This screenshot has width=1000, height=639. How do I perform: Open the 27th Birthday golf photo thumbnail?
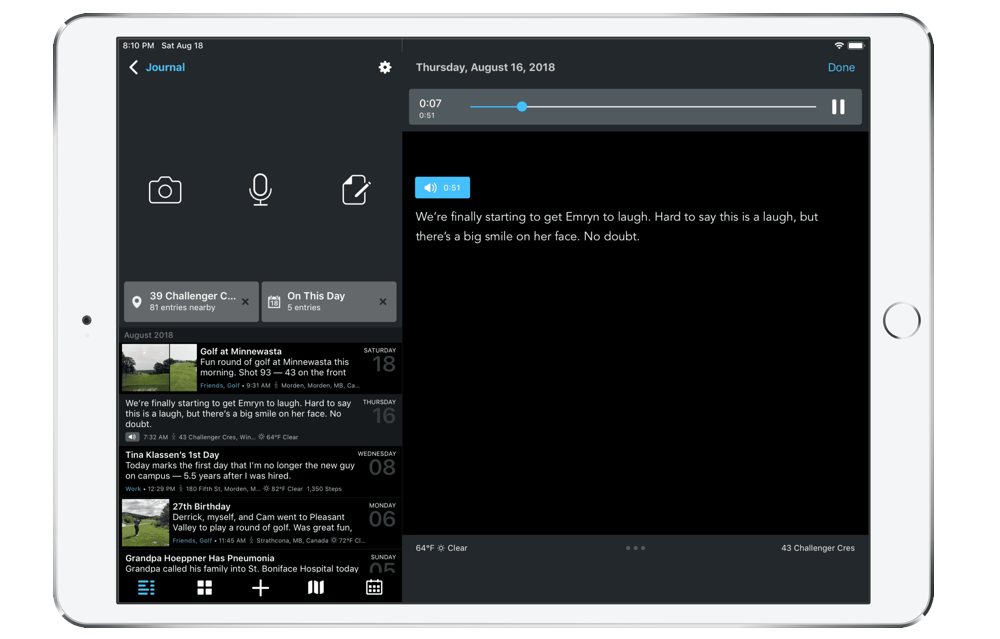coord(145,523)
